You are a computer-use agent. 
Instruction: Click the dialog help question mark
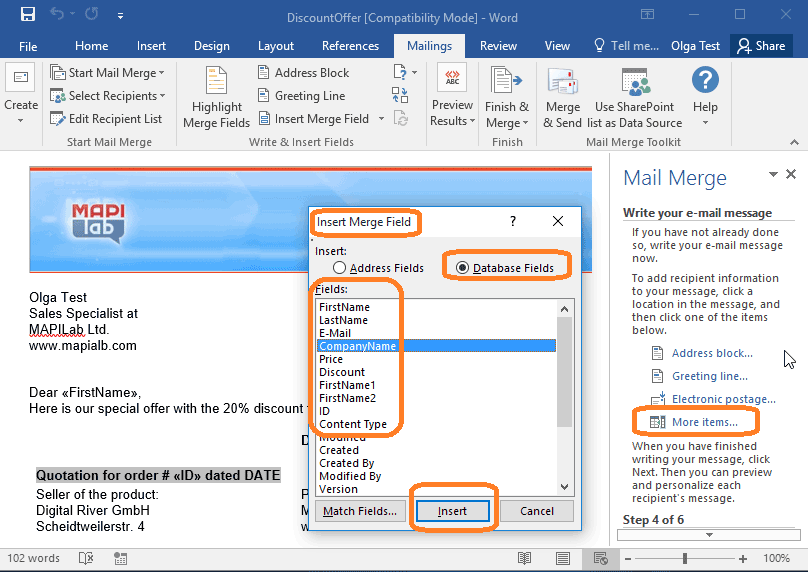point(513,221)
